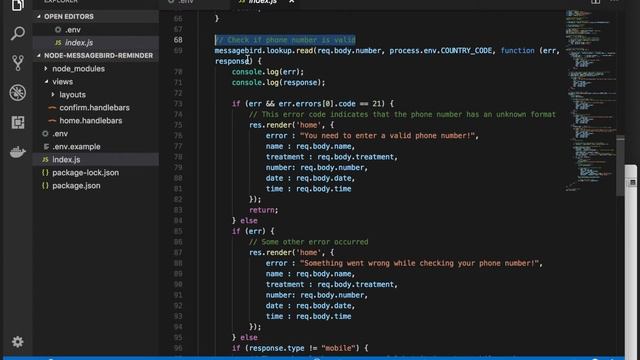Click 'console.log(response);' on line 71
Screen dimensions: 640x360
click(x=278, y=82)
